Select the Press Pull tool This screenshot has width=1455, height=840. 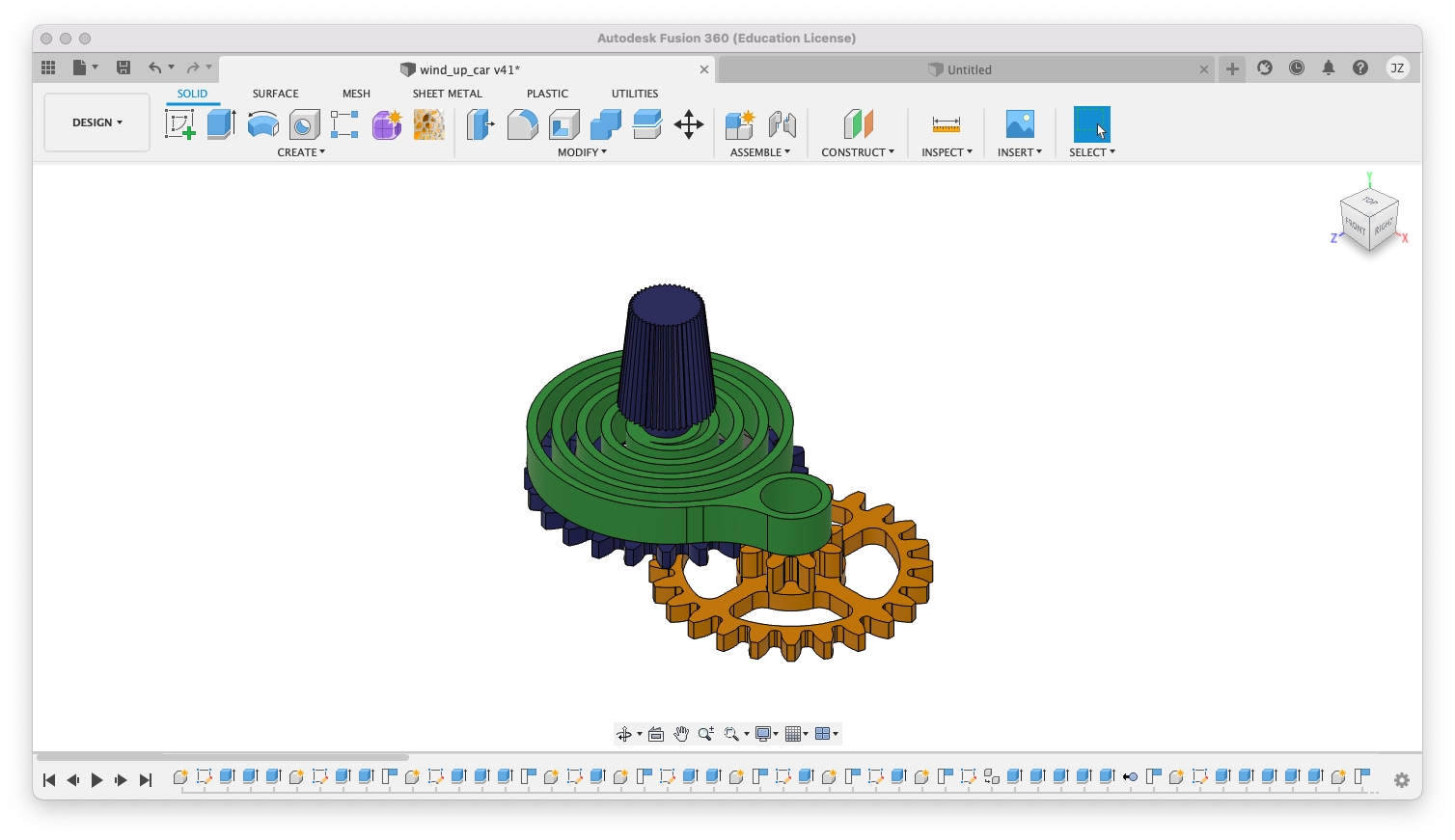(x=480, y=124)
